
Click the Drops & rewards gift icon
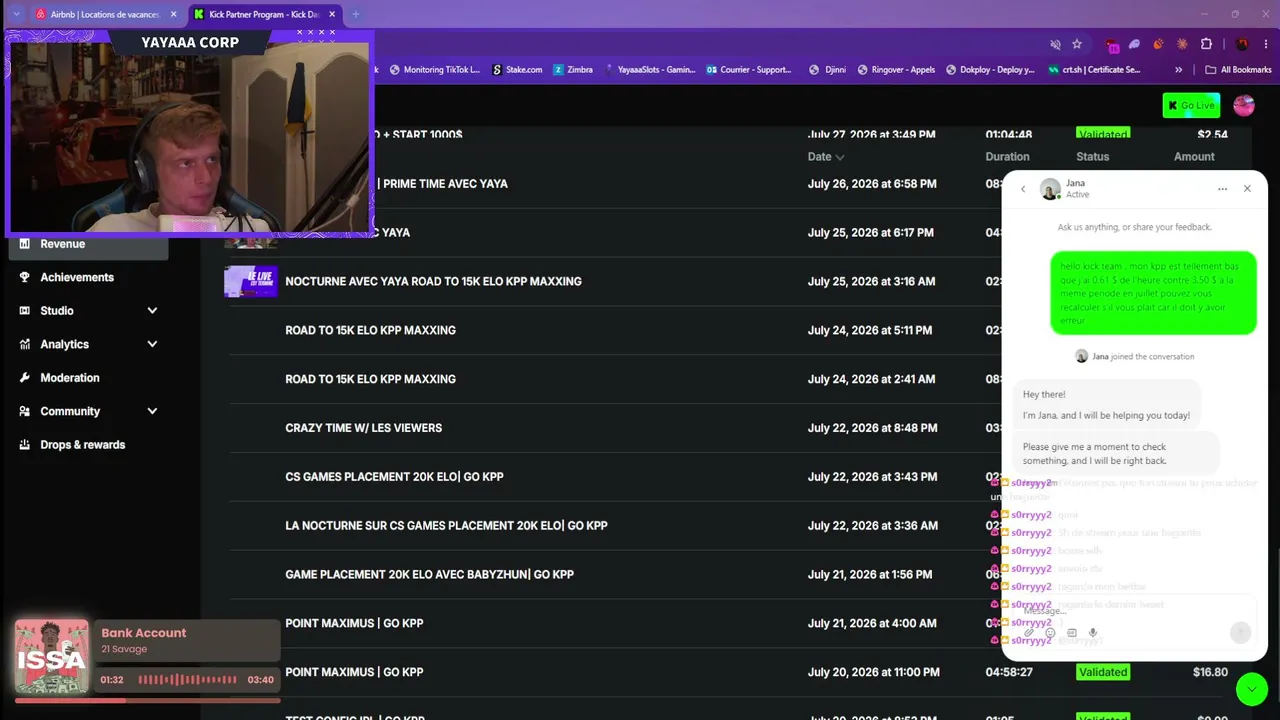[25, 445]
